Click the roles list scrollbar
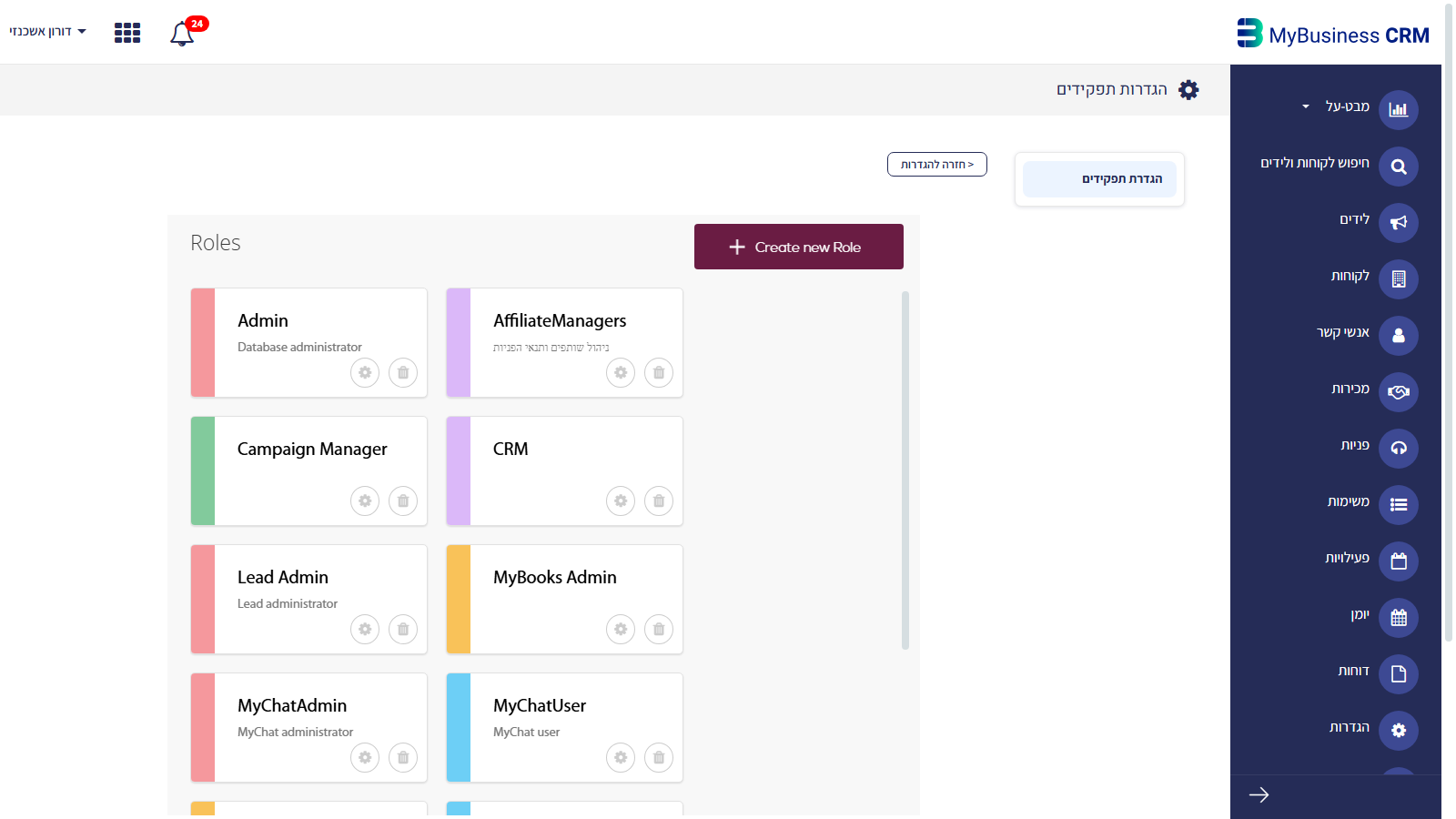Image resolution: width=1456 pixels, height=819 pixels. pos(905,470)
